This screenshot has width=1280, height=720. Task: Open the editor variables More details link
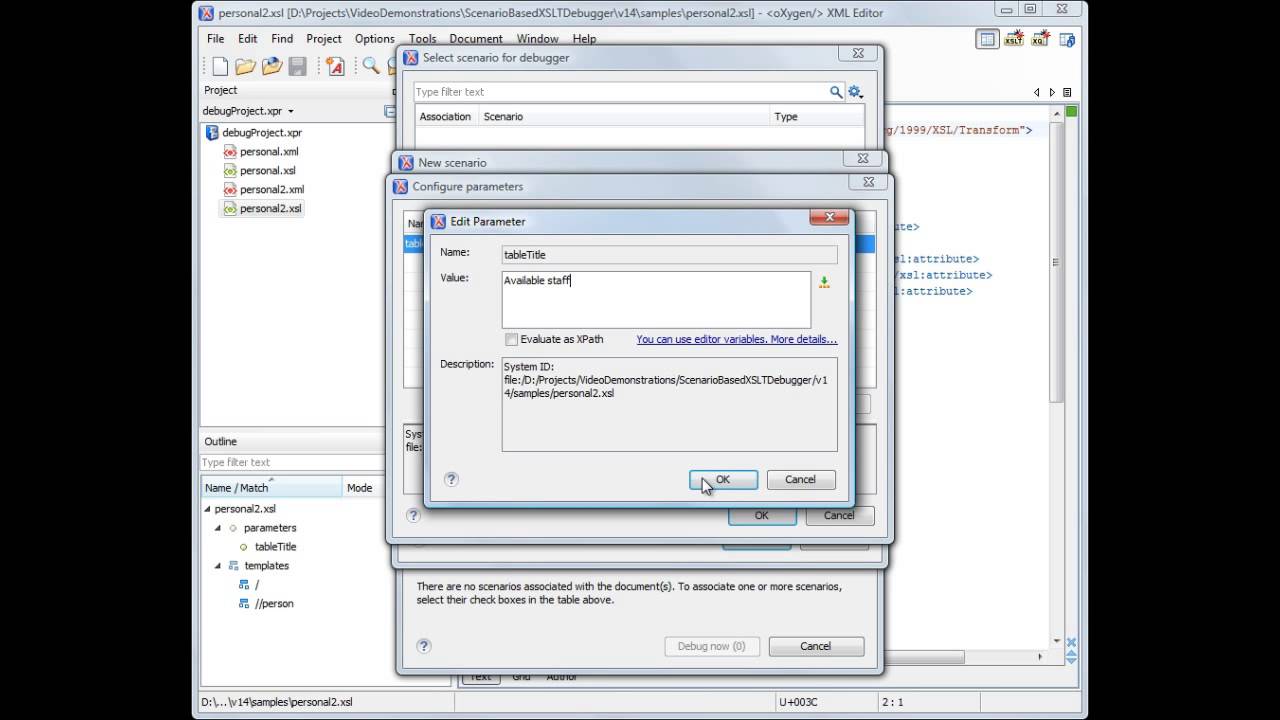(x=736, y=339)
